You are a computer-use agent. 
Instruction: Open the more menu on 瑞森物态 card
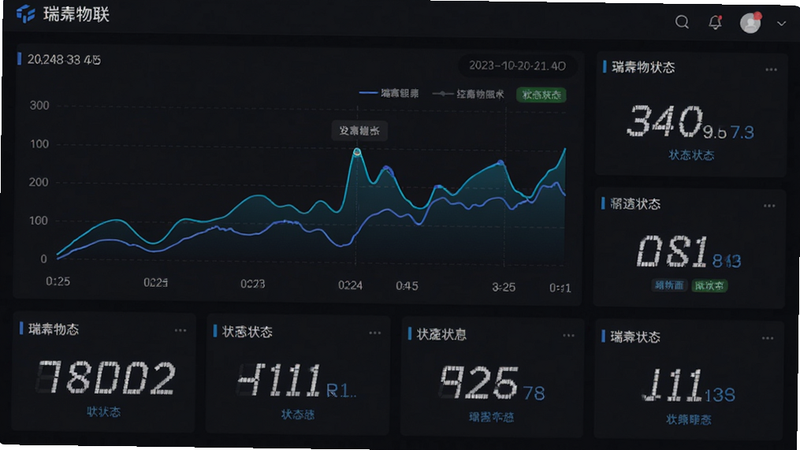(180, 330)
